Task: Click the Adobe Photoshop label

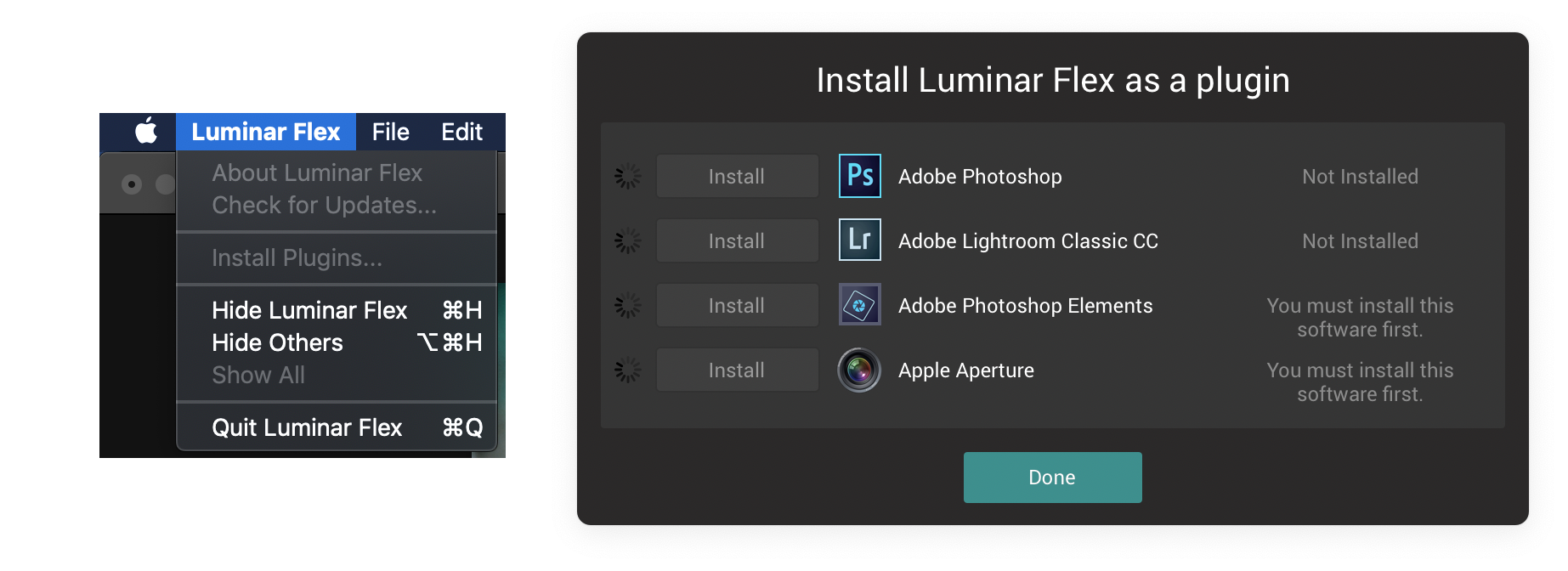Action: [980, 177]
